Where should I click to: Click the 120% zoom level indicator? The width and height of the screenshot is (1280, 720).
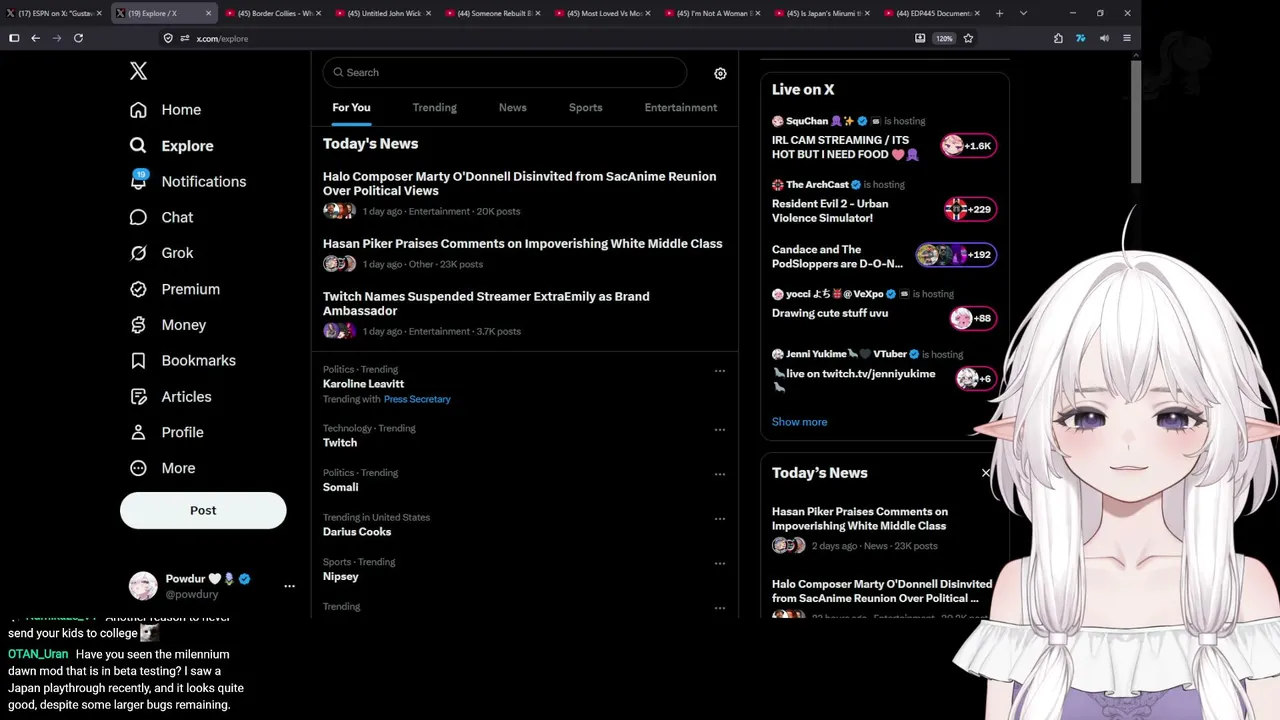[x=944, y=38]
